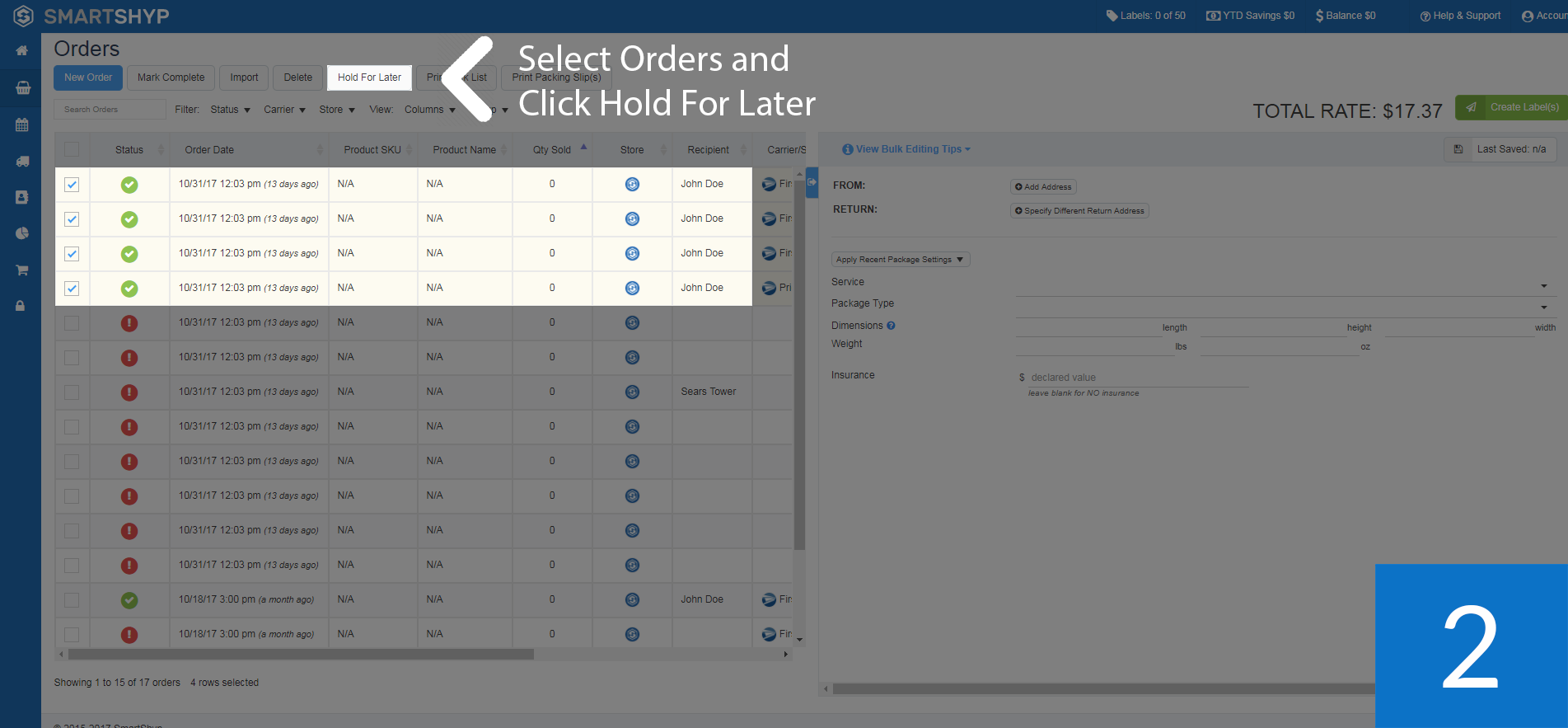The width and height of the screenshot is (1568, 728).
Task: Click the Qty Sold ascending sort arrow
Action: coord(583,147)
